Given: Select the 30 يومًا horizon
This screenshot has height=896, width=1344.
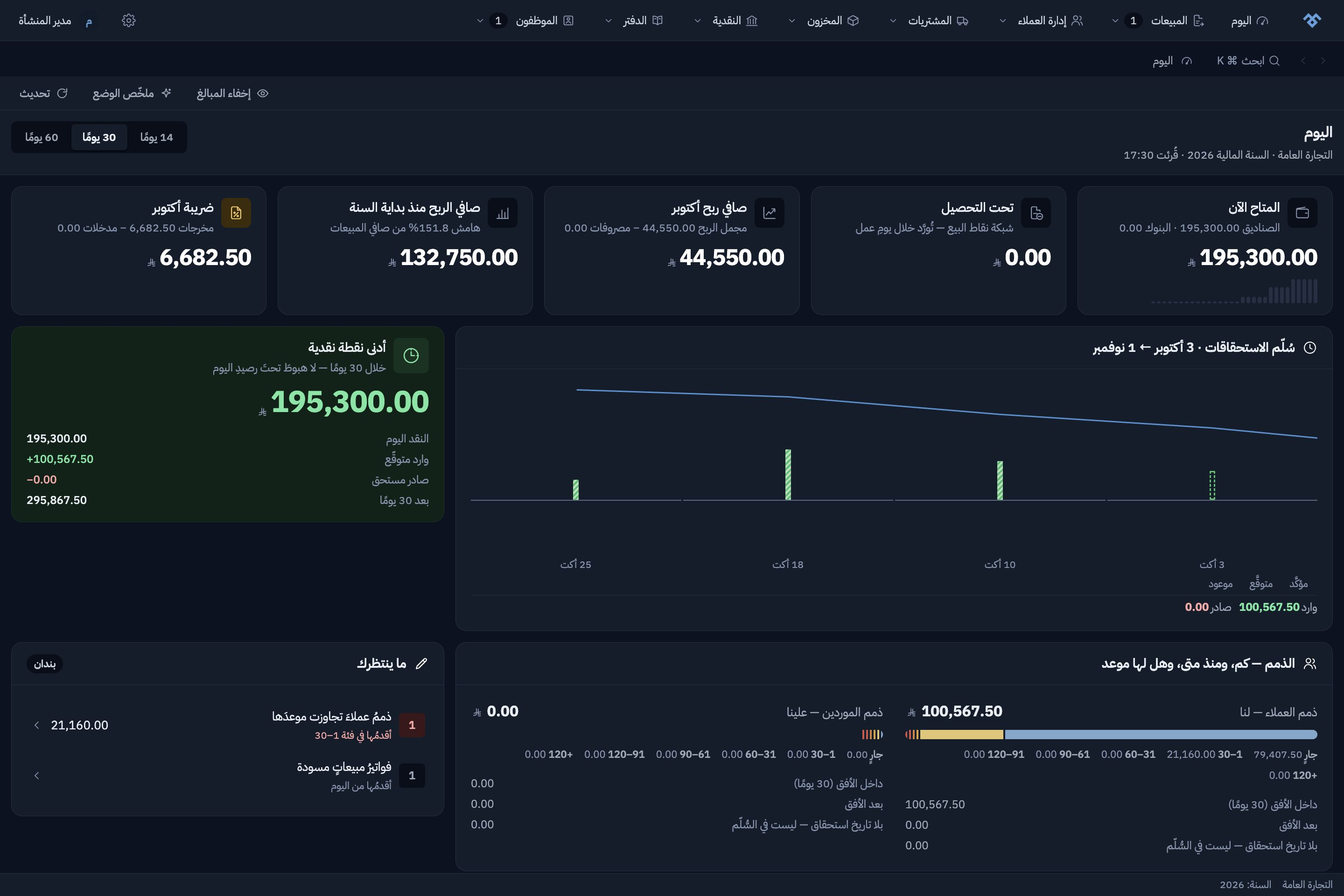Looking at the screenshot, I should pos(99,137).
